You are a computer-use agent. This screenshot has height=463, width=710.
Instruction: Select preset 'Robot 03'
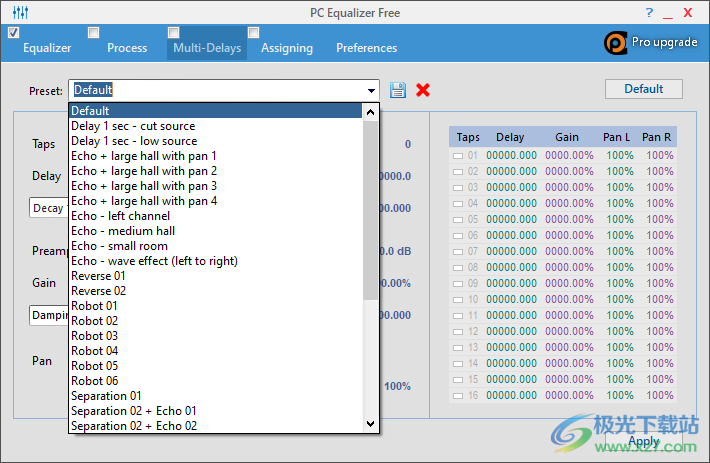[x=216, y=335]
